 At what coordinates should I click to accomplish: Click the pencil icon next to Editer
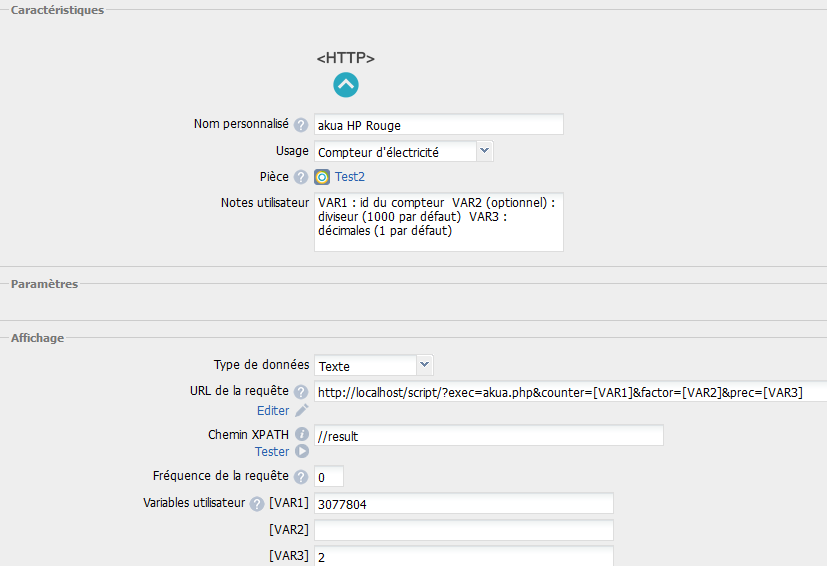pos(301,411)
